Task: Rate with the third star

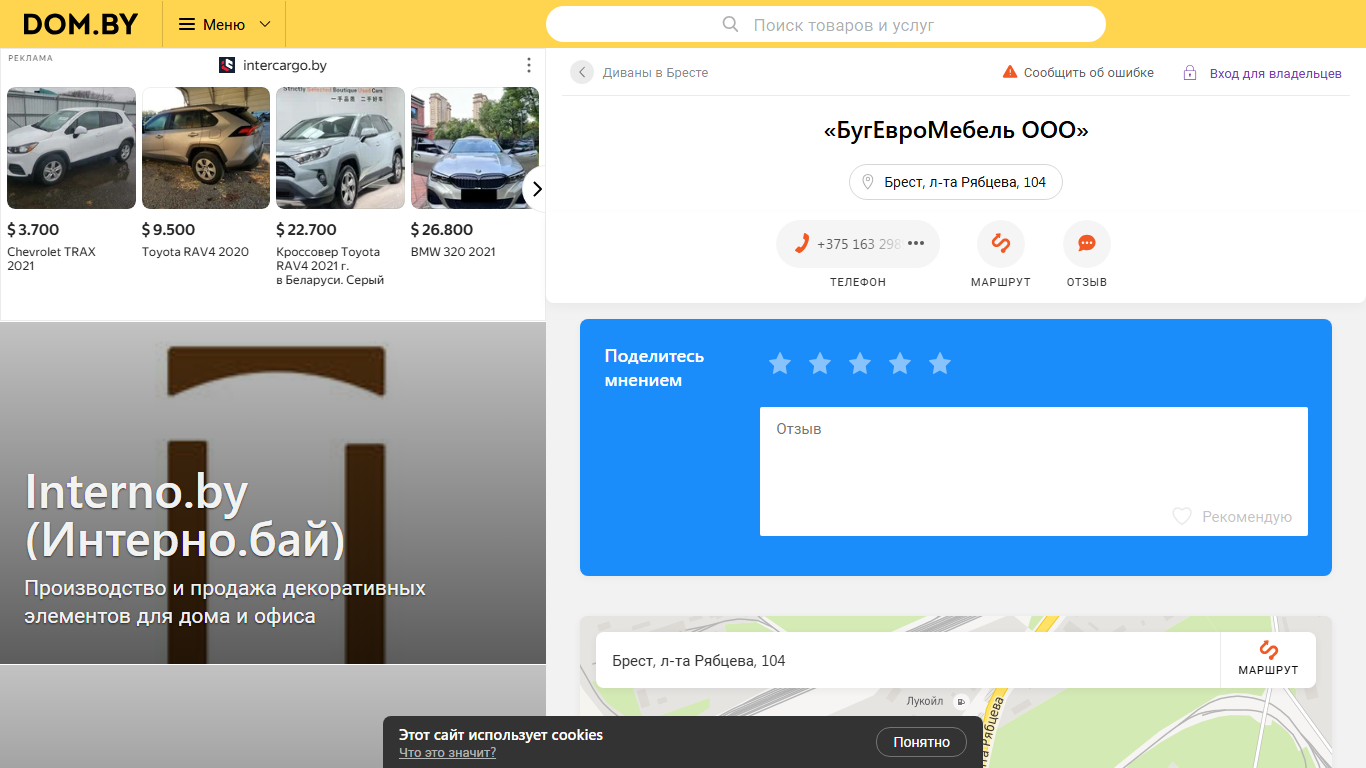Action: 860,363
